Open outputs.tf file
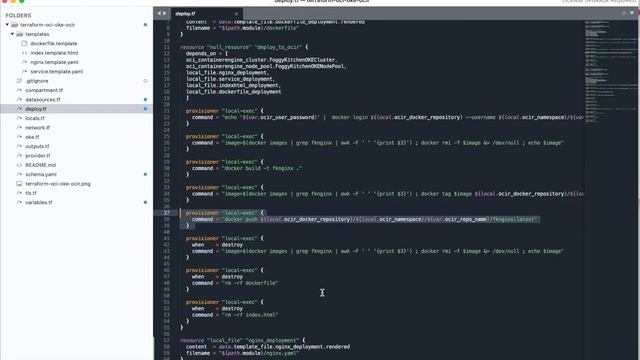The image size is (640, 360). click(x=37, y=147)
